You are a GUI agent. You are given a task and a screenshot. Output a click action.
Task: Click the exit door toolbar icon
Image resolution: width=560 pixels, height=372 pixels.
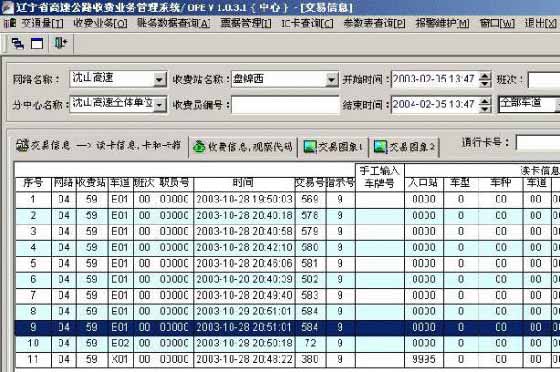[x=60, y=43]
